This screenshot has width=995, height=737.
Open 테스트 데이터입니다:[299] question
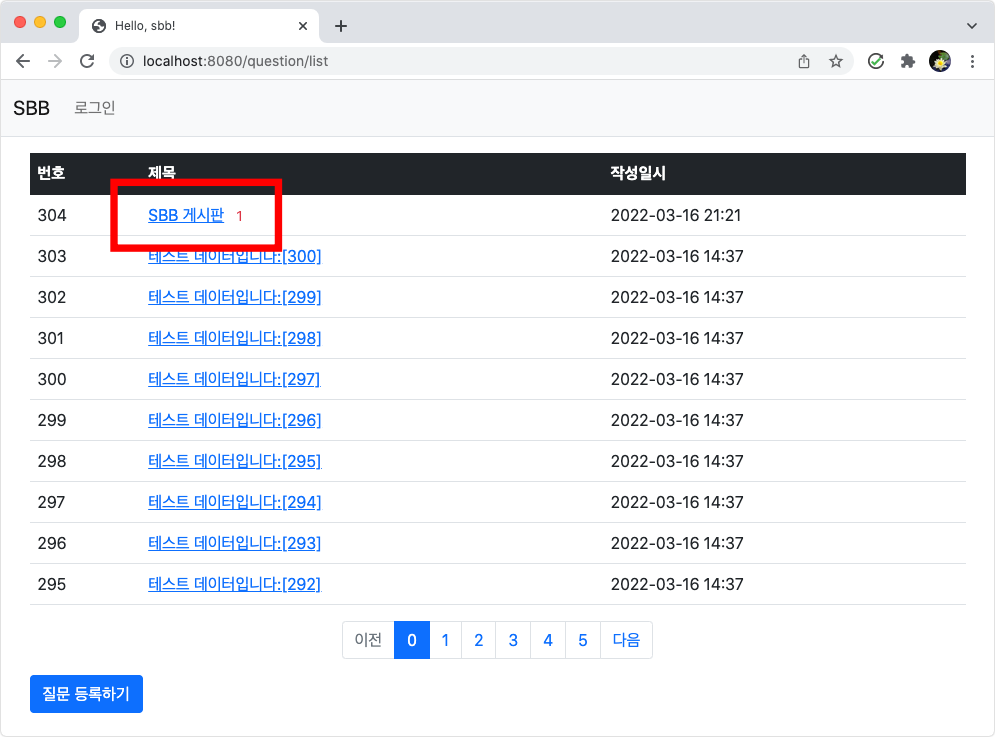[235, 297]
